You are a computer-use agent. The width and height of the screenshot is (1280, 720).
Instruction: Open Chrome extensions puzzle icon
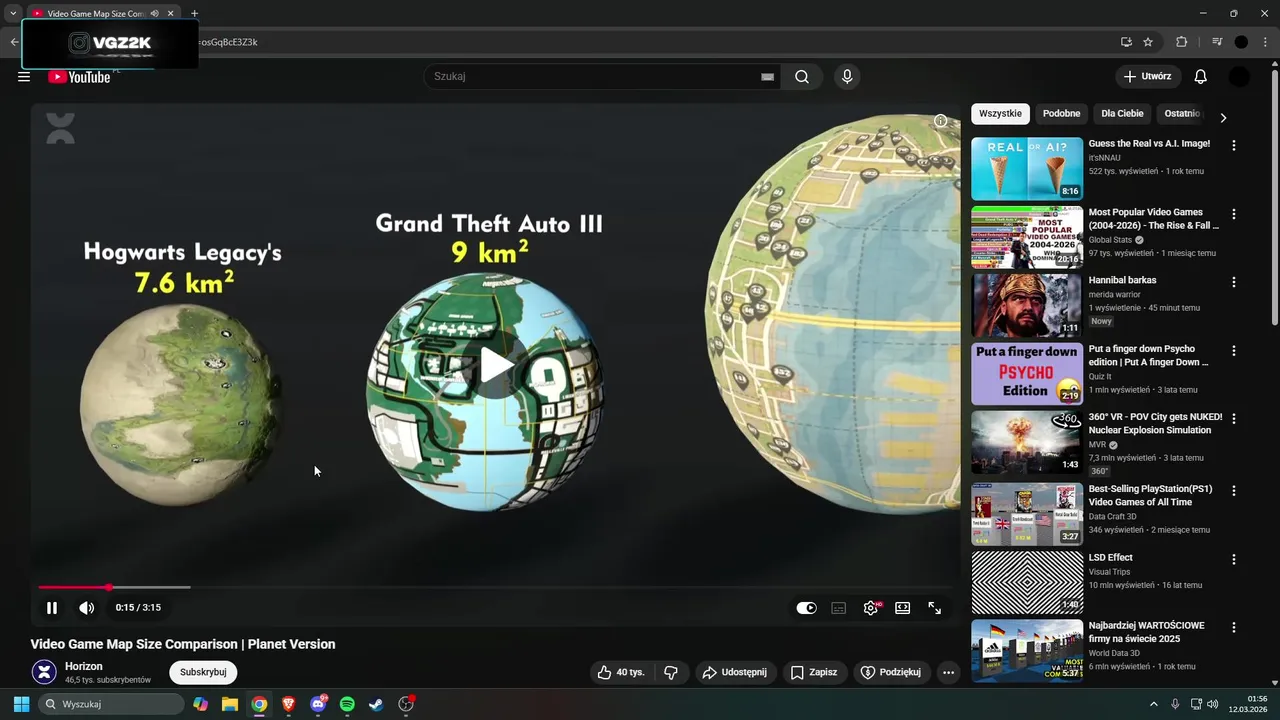1182,42
